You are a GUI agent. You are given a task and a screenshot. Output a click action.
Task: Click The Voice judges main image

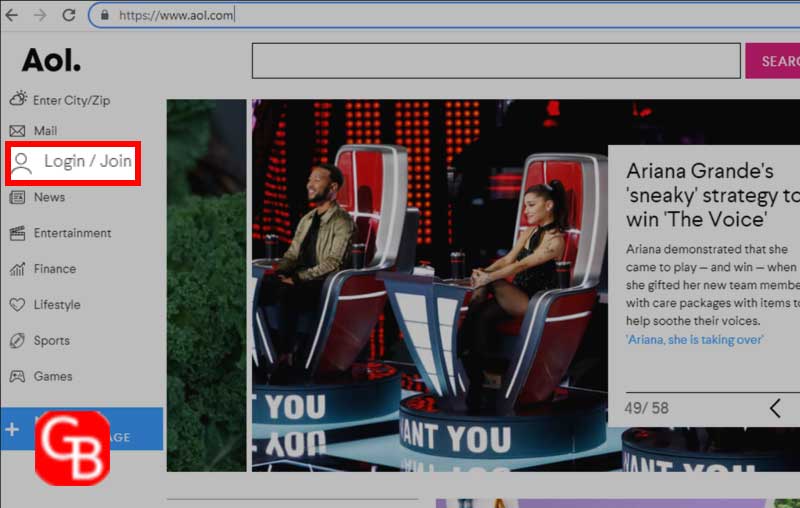point(430,285)
